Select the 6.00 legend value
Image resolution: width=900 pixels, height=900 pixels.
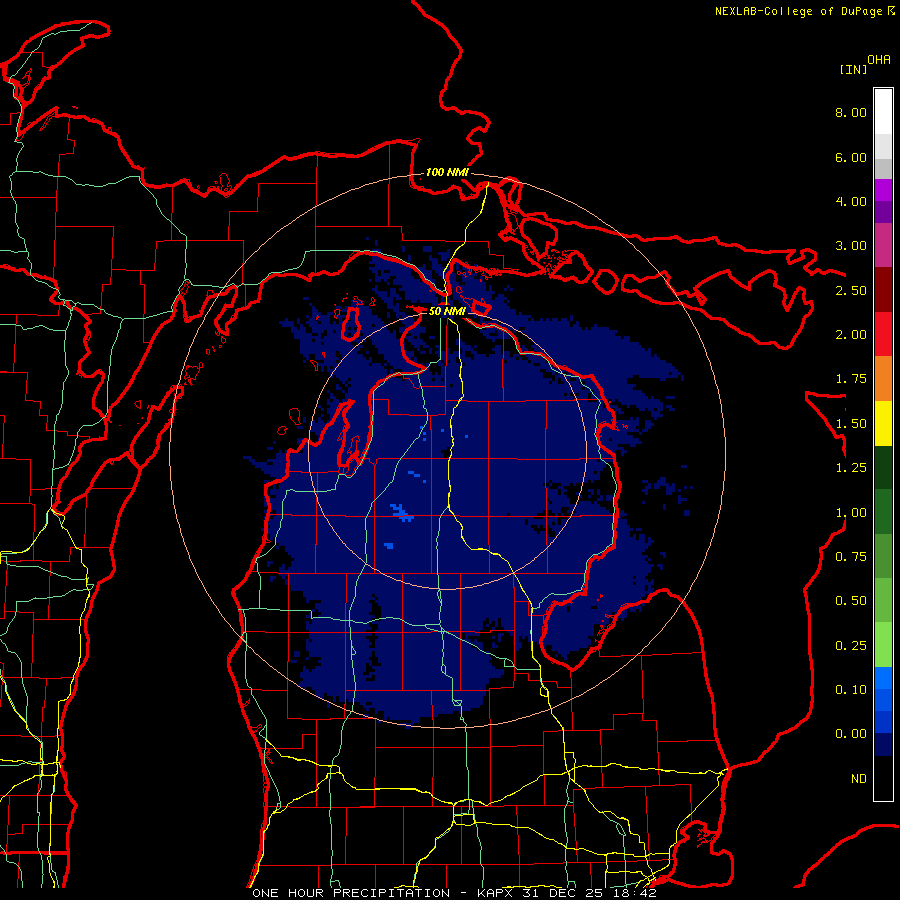(851, 157)
